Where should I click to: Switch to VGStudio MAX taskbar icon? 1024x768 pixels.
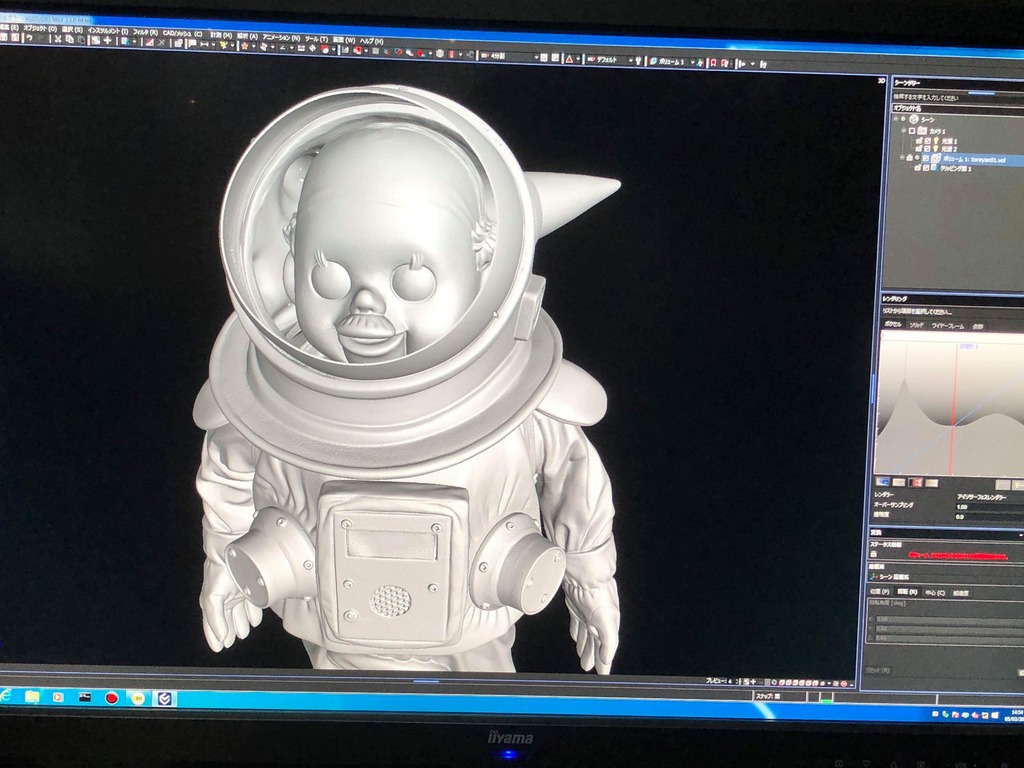click(x=165, y=699)
